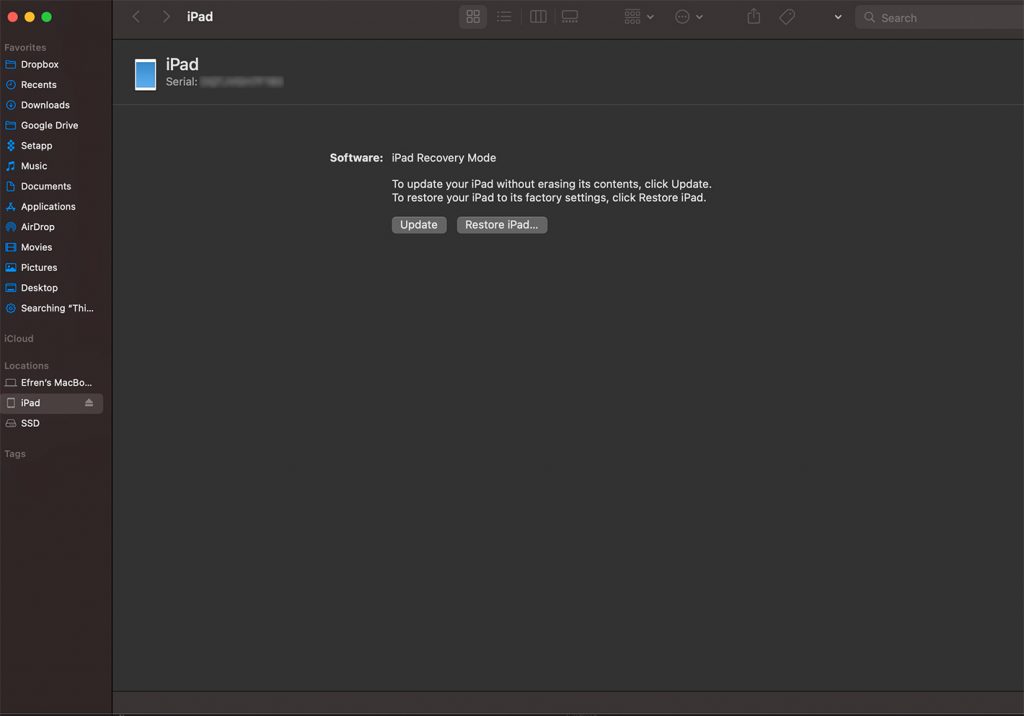The width and height of the screenshot is (1024, 716).
Task: Click the Tags section header
Action: (15, 454)
